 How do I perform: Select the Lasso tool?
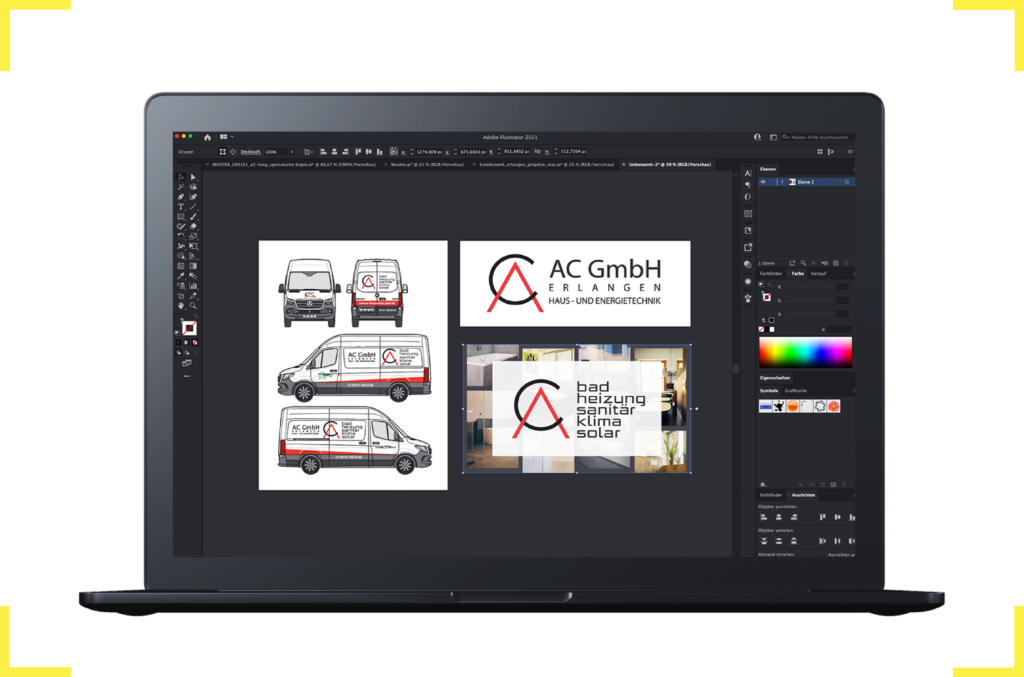[193, 187]
